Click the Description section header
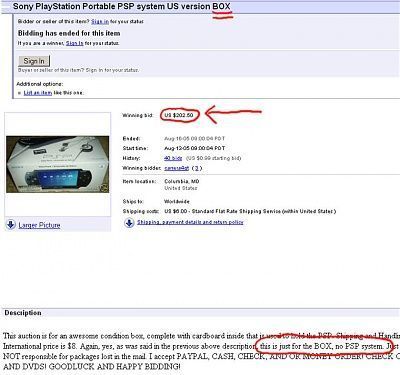Viewport: 400px width, 375px height. click(x=23, y=313)
